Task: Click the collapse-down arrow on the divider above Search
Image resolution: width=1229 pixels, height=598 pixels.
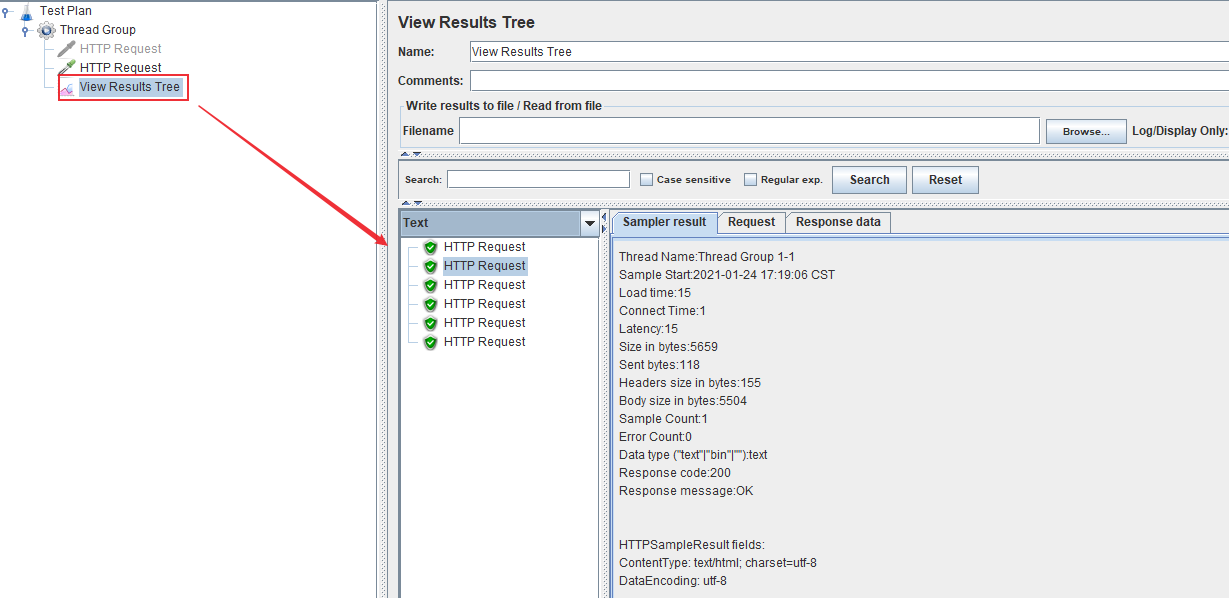Action: (x=416, y=154)
